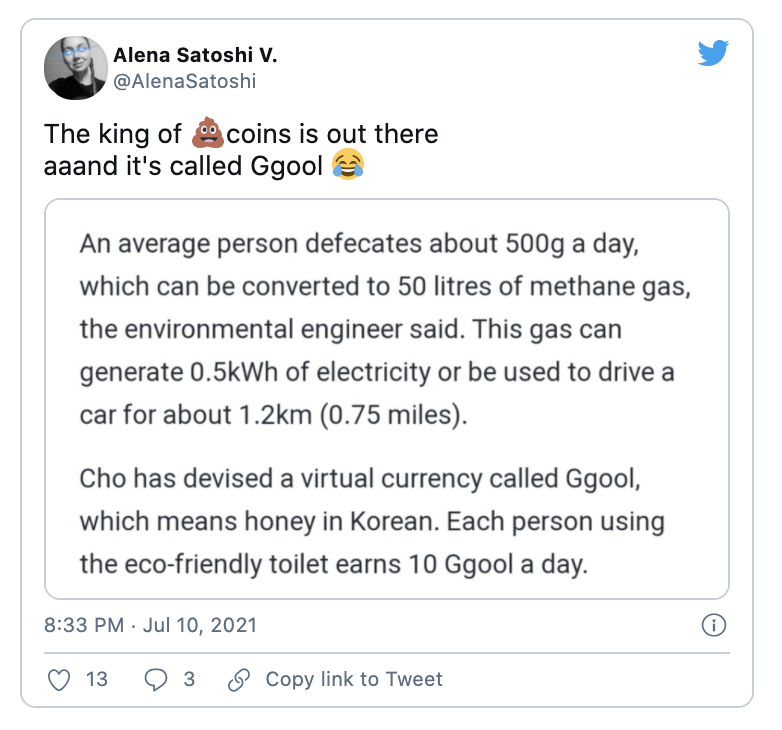Click the paragraph starting 'Cho has devised'
This screenshot has height=730, width=782.
[x=372, y=521]
